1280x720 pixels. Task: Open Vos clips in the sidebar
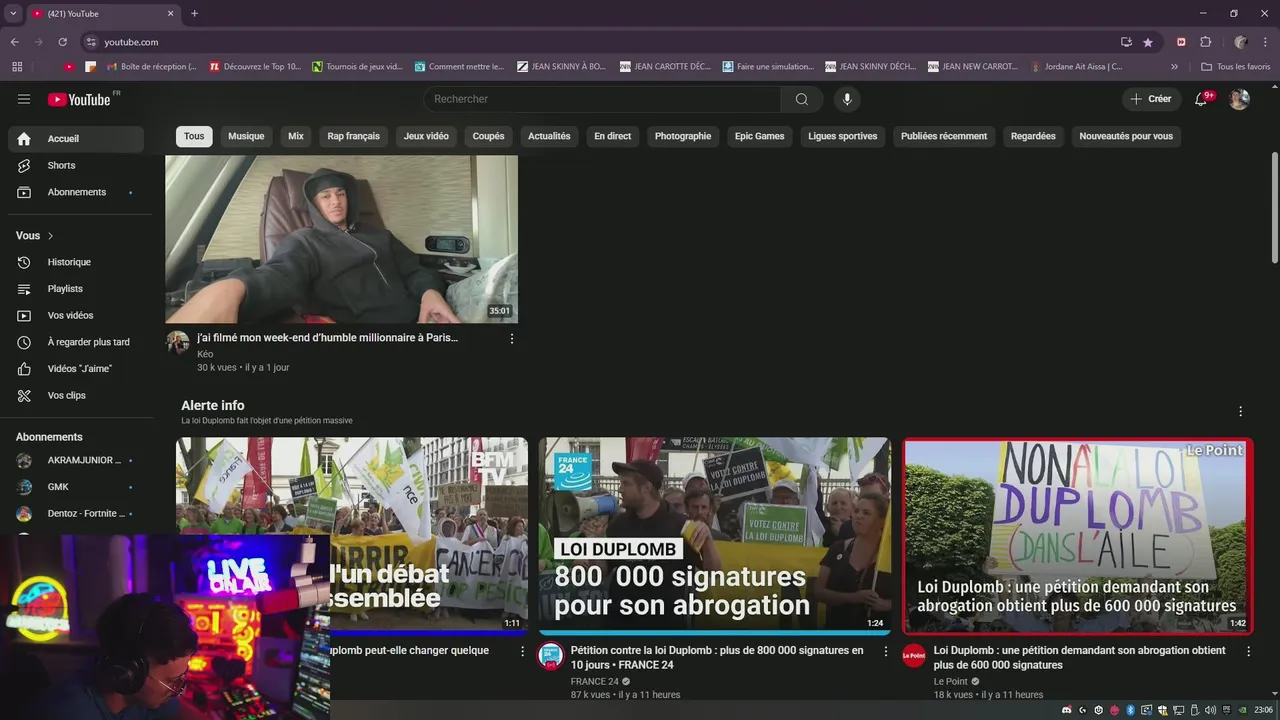click(76, 395)
